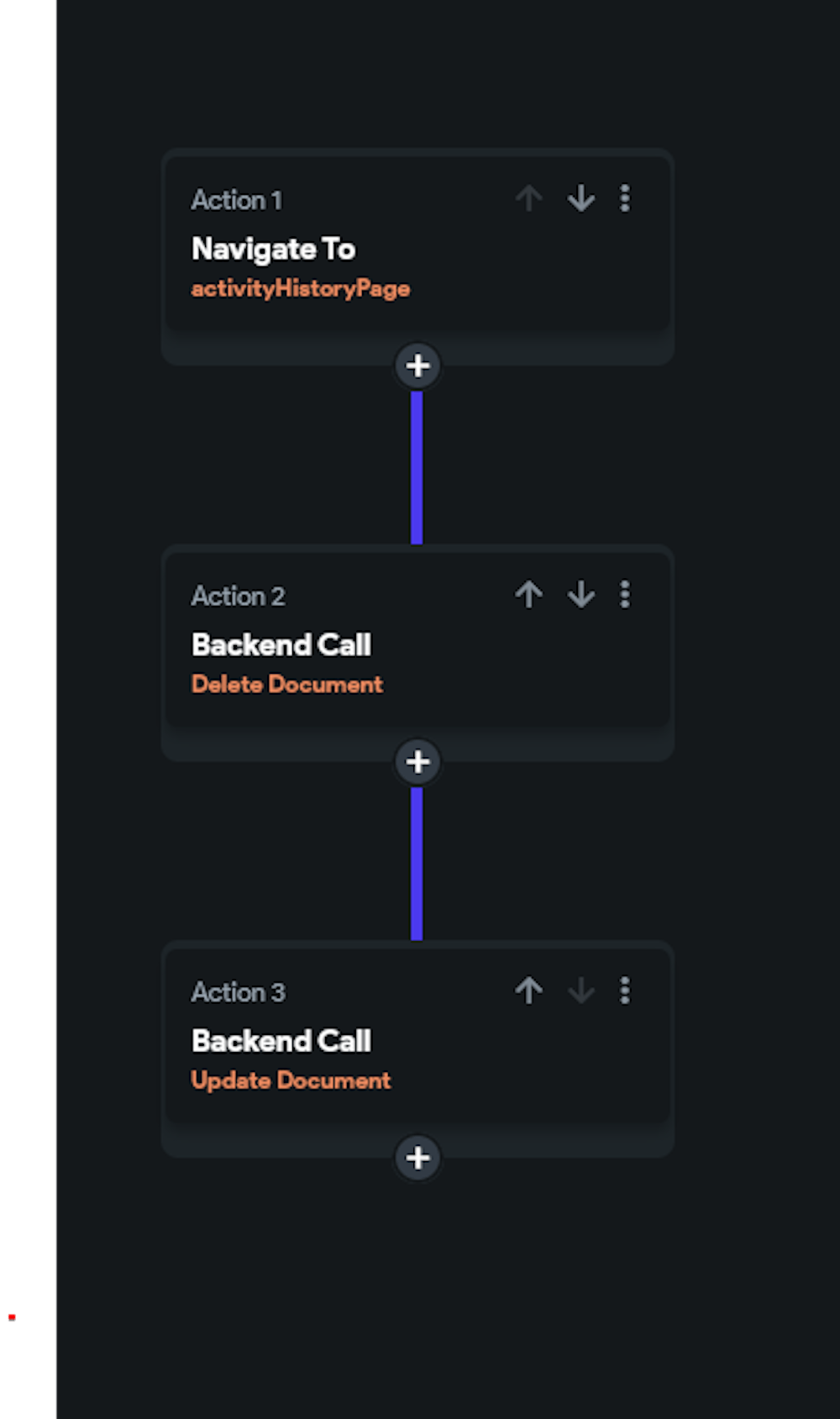Click Update Document action subtitle

(291, 1080)
